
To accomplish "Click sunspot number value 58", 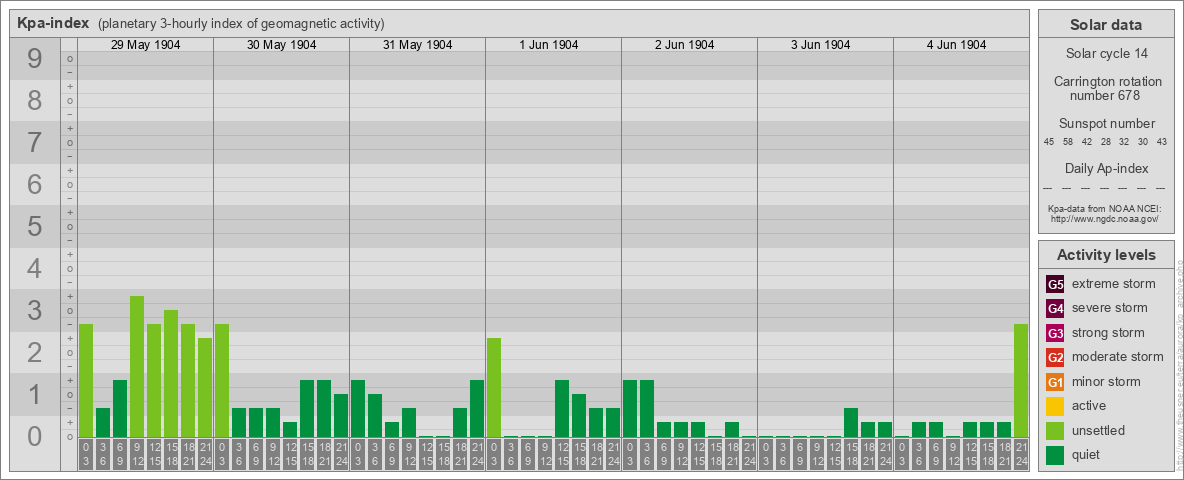I will (1068, 142).
